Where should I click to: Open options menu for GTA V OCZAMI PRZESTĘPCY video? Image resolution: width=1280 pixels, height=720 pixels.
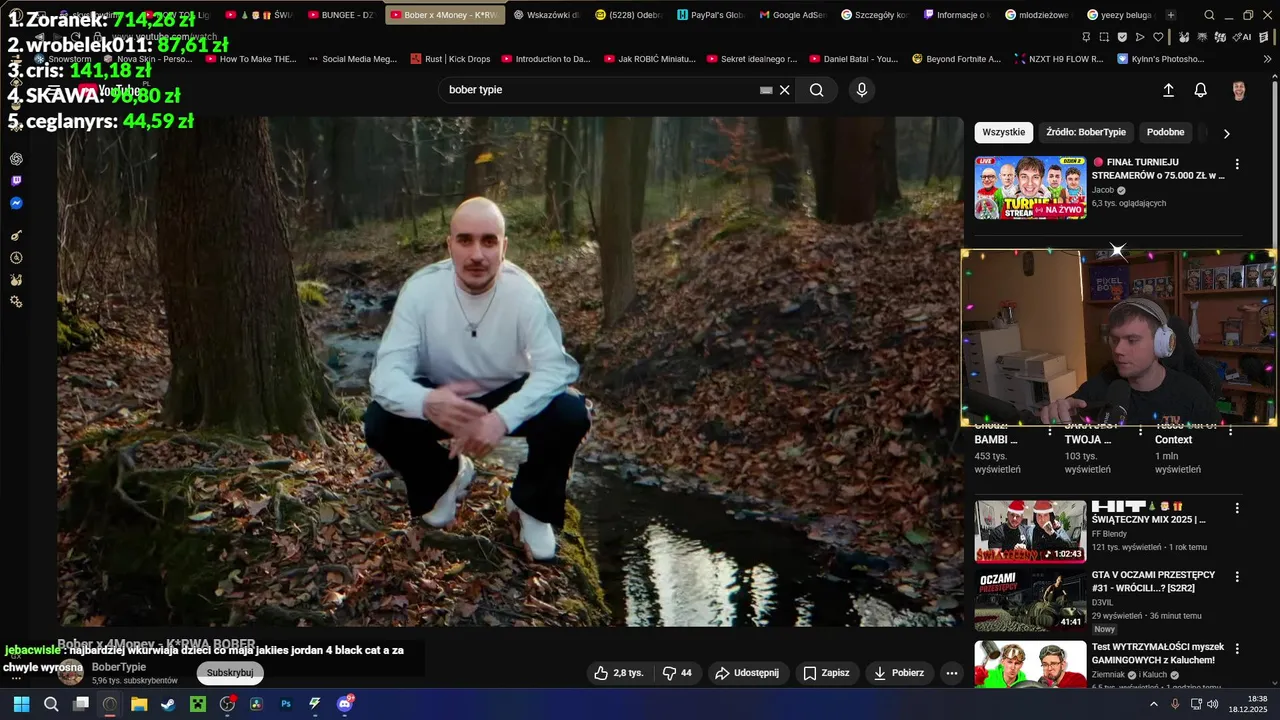coord(1237,577)
